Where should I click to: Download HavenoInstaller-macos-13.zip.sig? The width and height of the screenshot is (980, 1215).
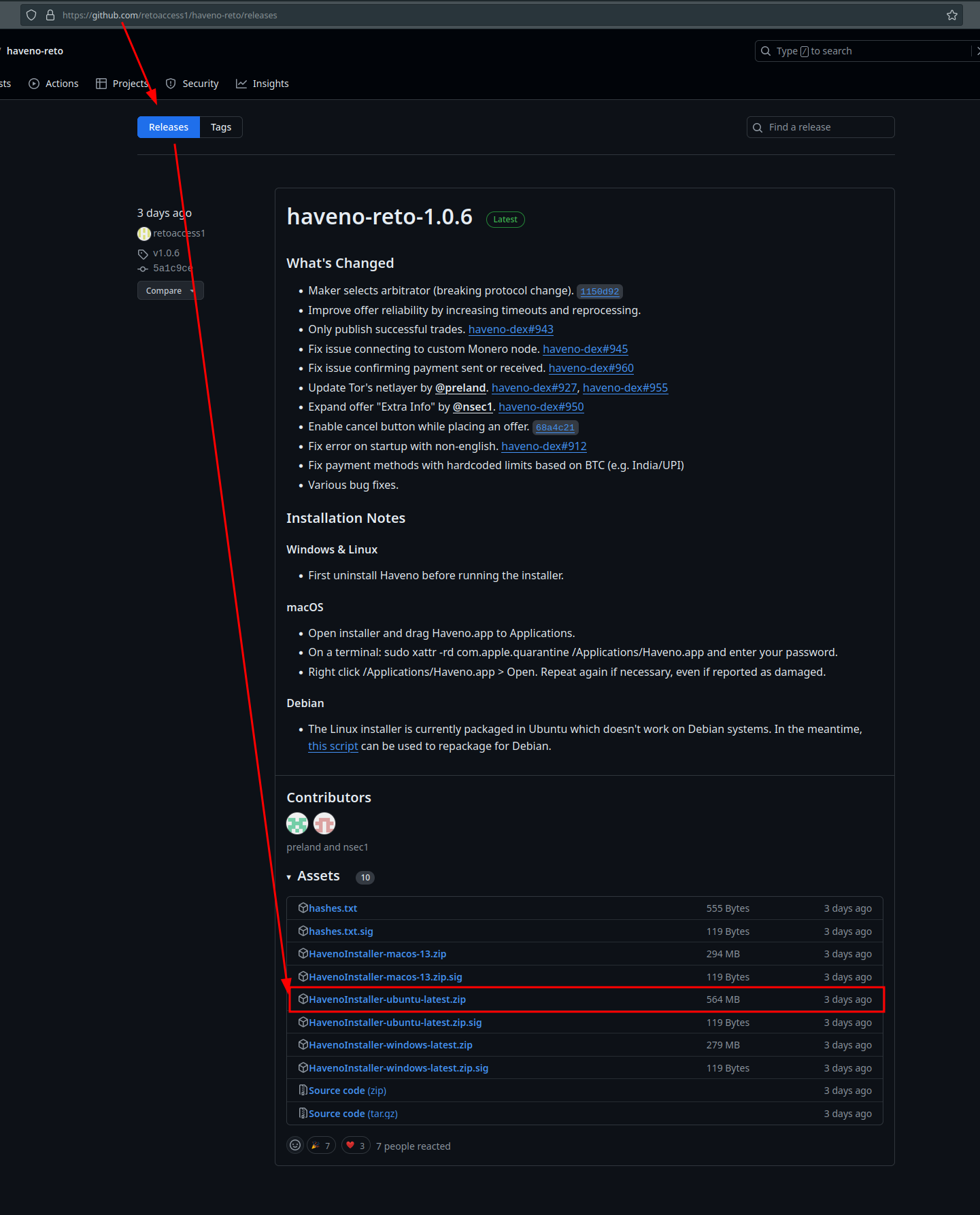tap(386, 977)
